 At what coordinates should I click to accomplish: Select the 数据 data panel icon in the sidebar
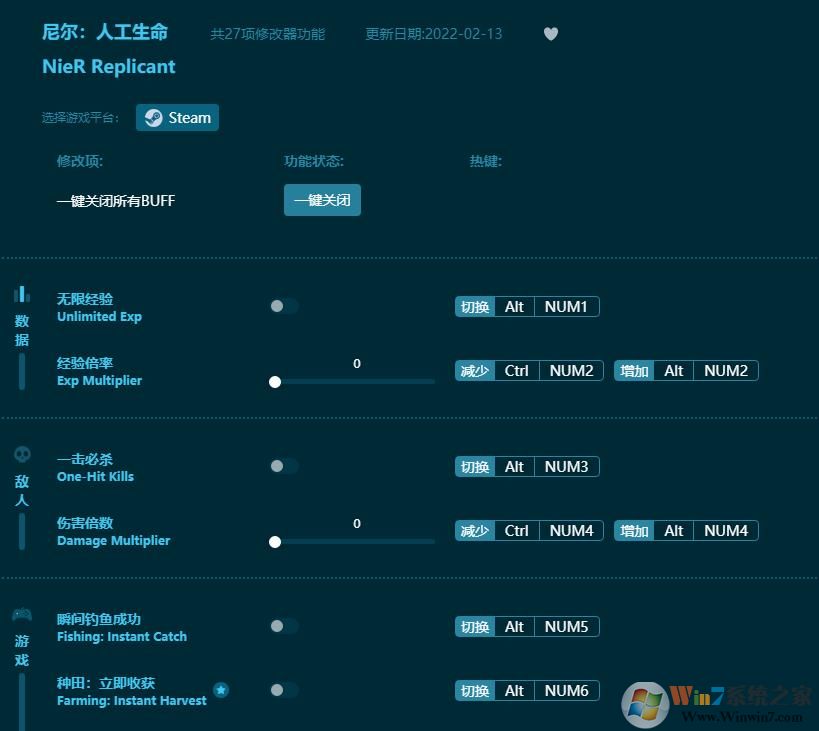tap(22, 294)
